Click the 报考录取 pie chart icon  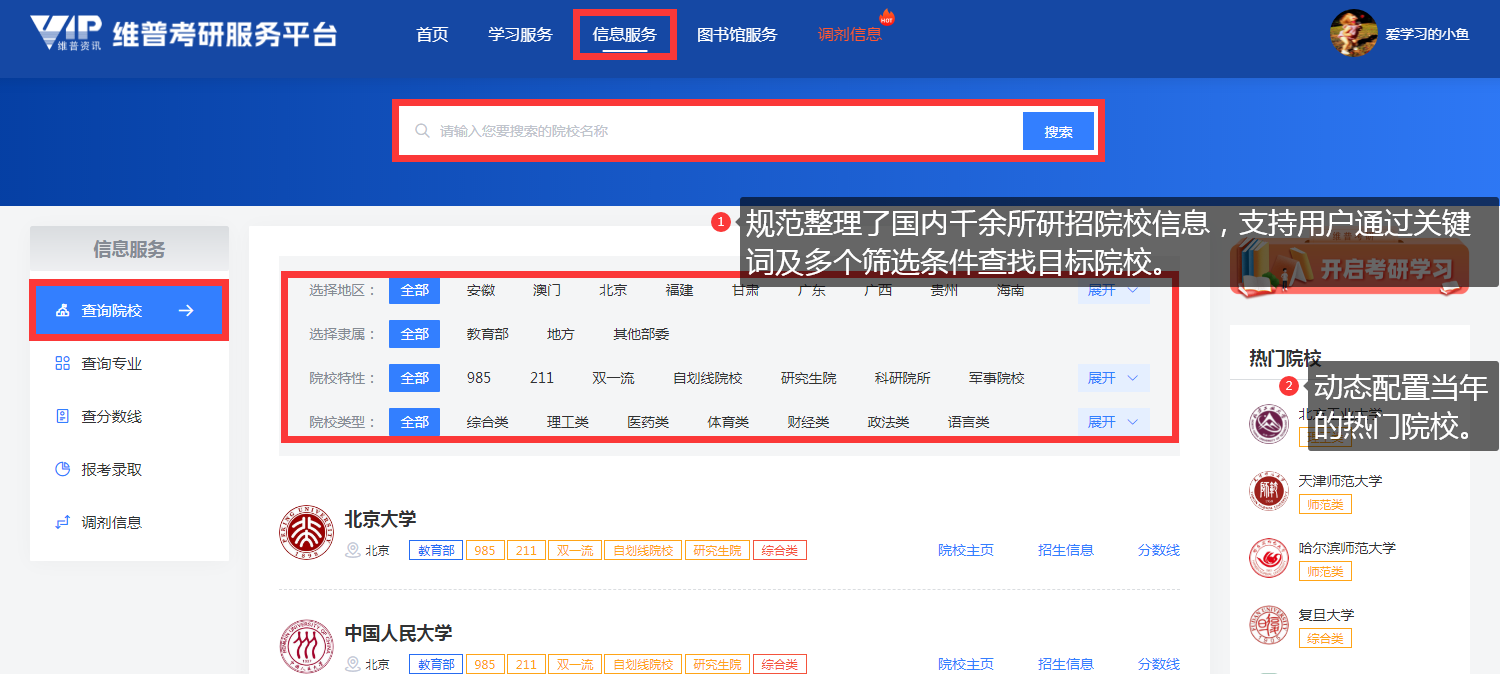click(63, 470)
